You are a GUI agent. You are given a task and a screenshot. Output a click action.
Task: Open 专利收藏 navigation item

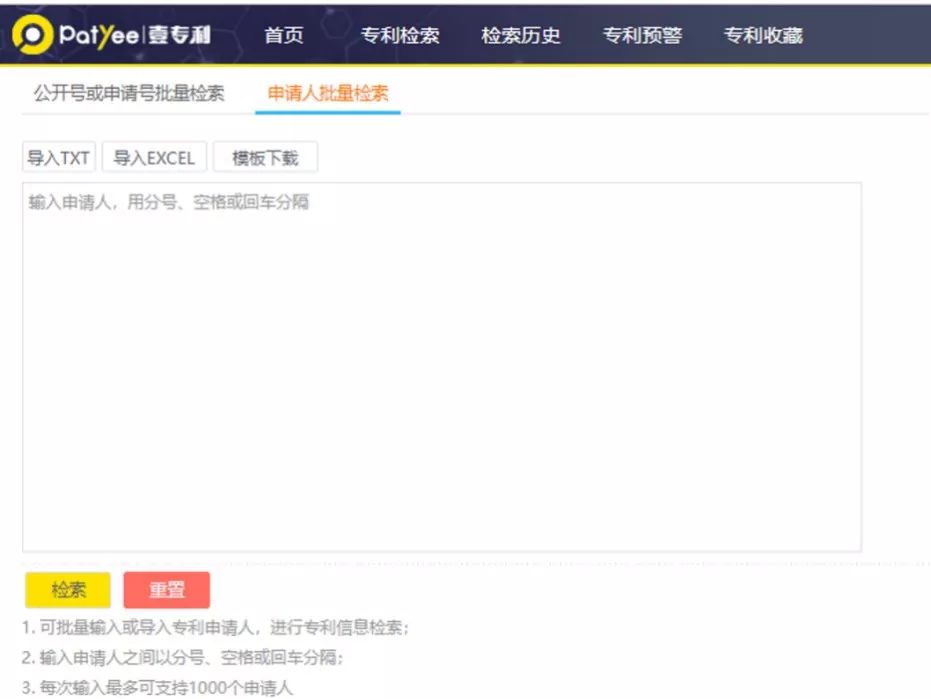(x=764, y=36)
